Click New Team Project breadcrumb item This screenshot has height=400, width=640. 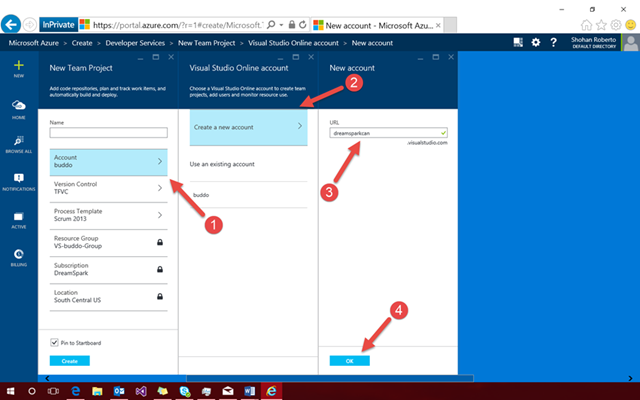coord(207,43)
